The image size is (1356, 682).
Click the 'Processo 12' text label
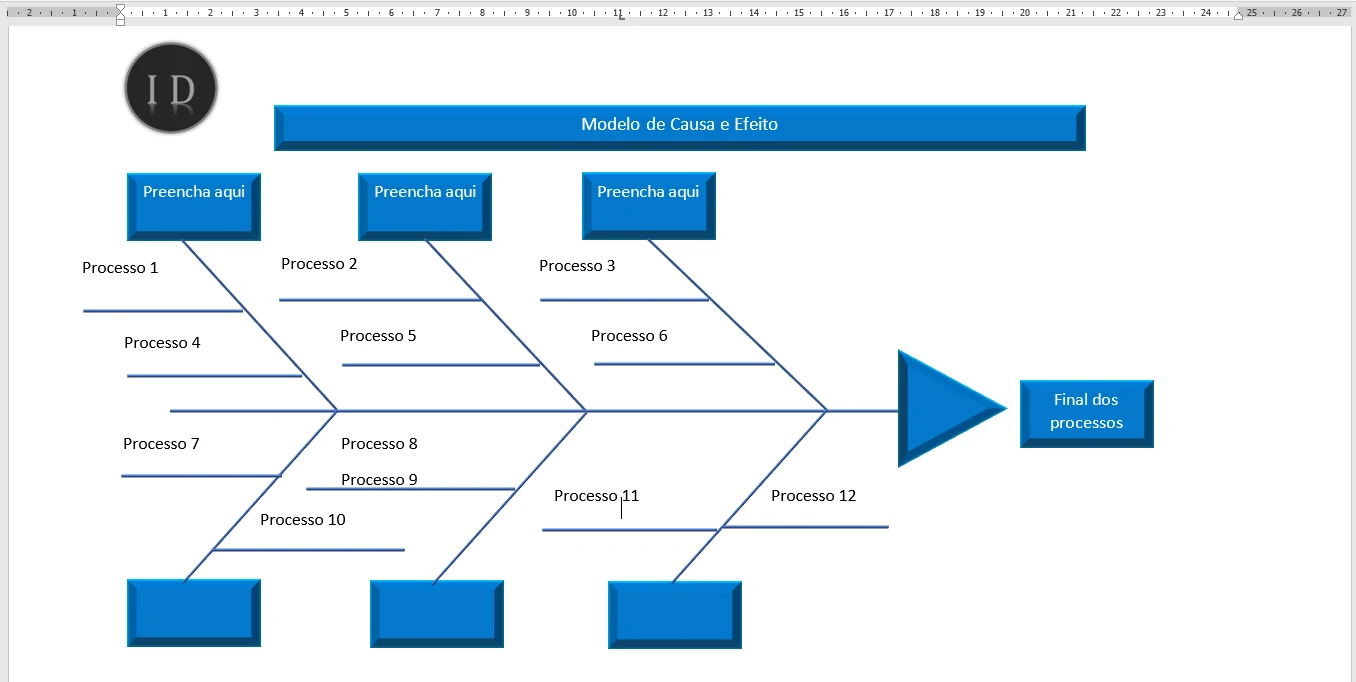813,495
